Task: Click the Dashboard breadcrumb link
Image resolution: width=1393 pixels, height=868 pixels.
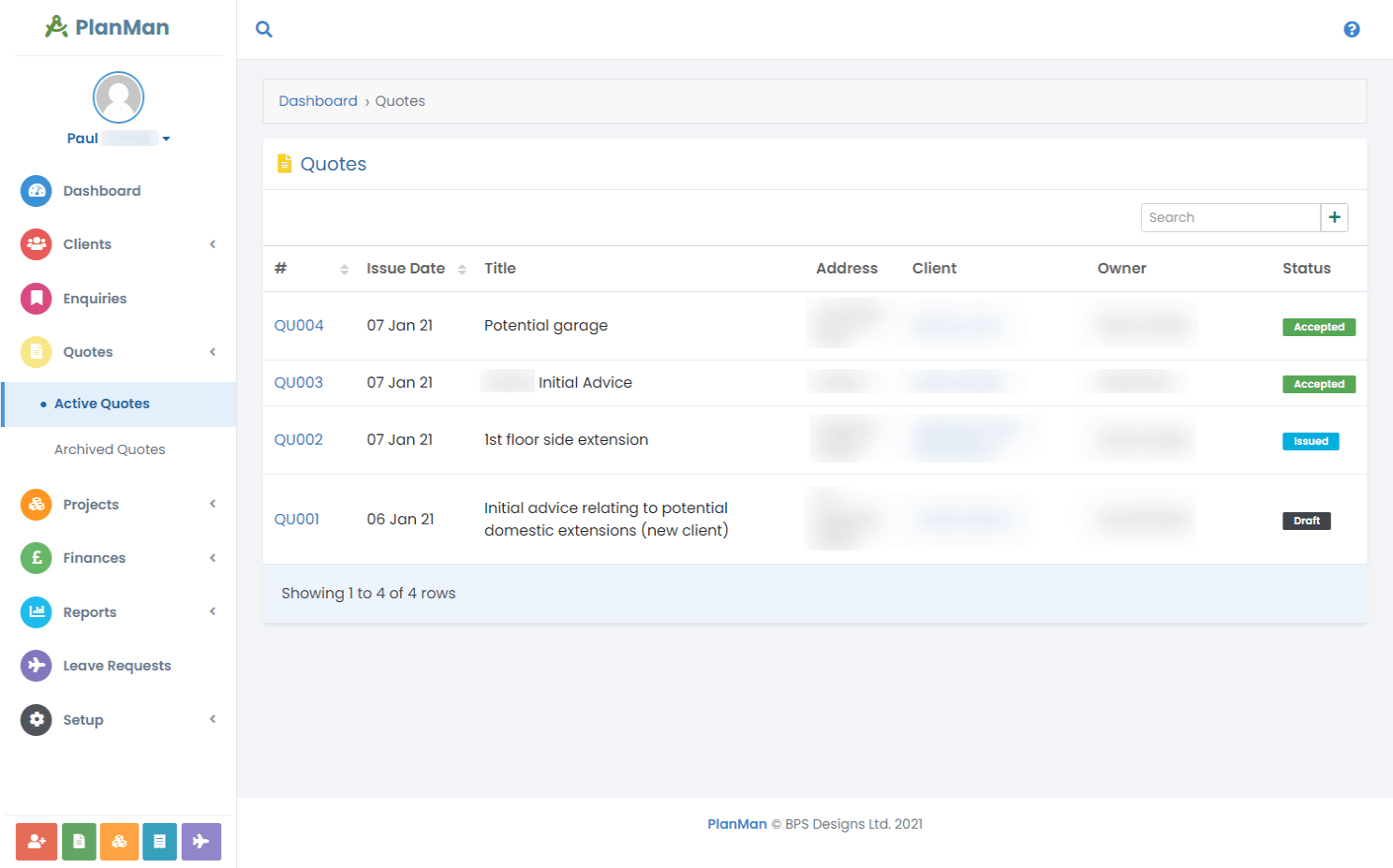Action: (x=319, y=101)
